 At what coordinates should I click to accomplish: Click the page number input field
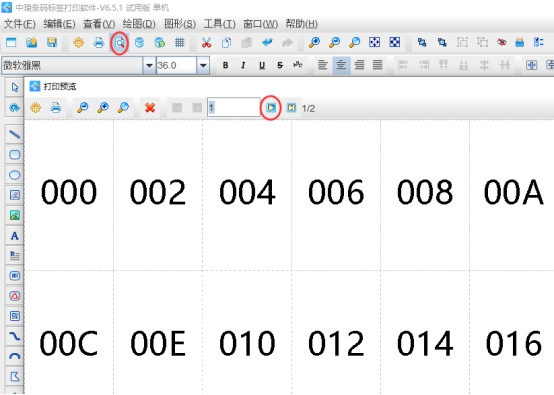click(234, 107)
